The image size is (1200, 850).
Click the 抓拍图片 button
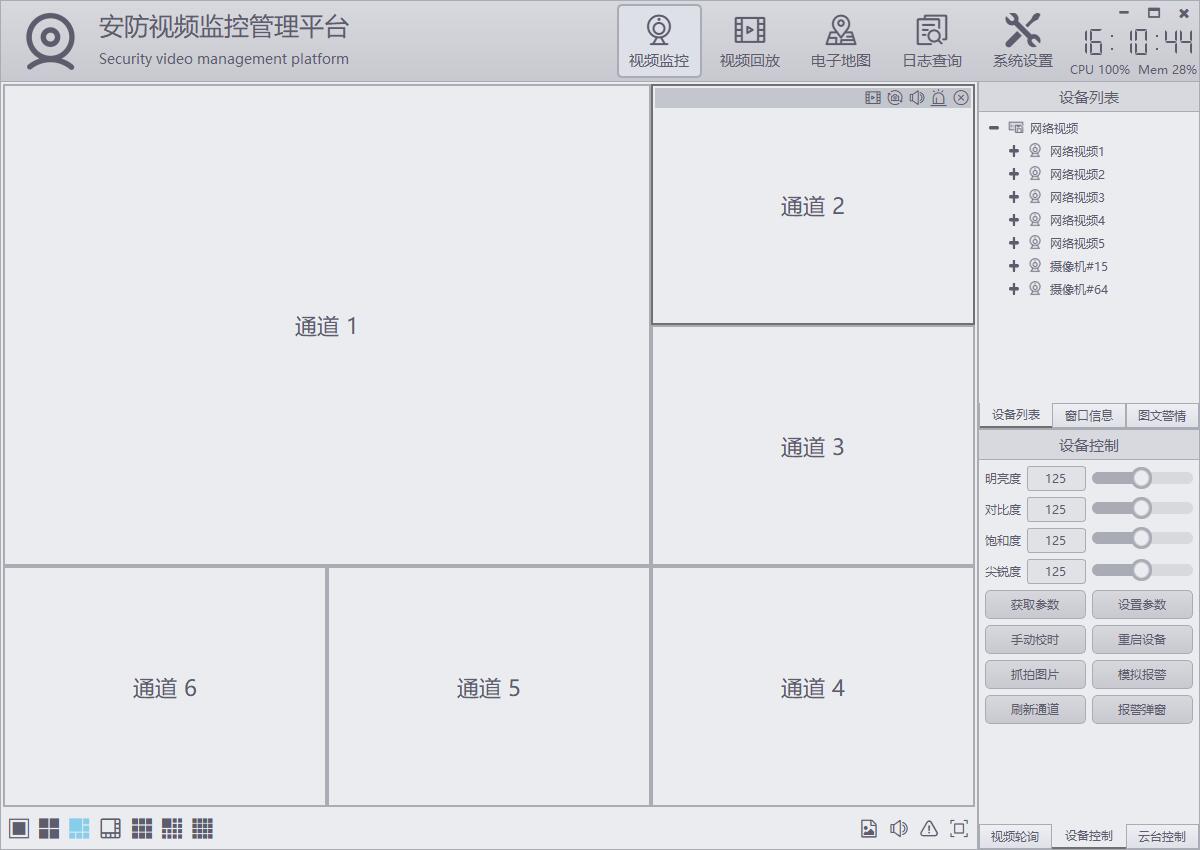point(1034,674)
